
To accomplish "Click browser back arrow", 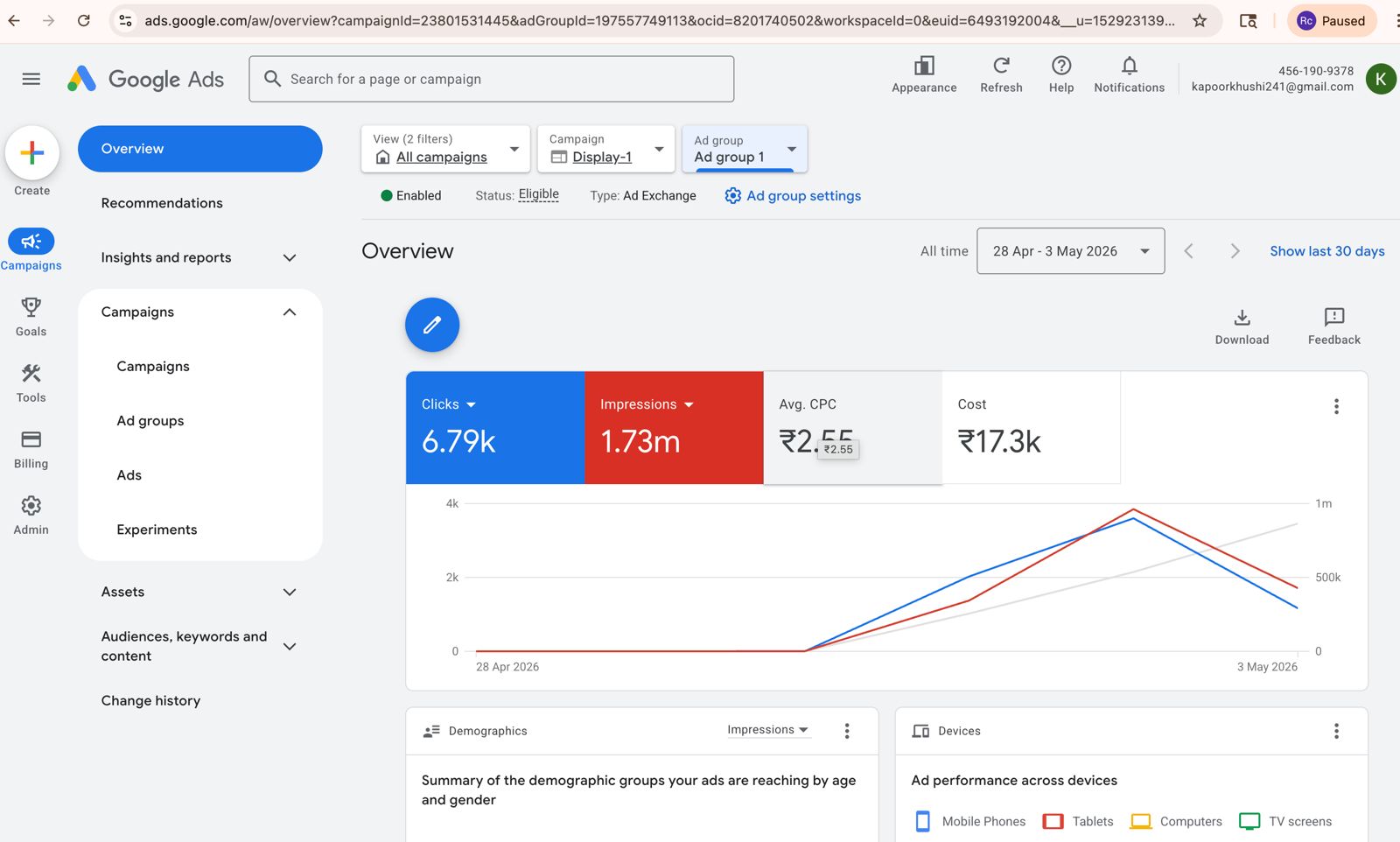I will point(14,20).
